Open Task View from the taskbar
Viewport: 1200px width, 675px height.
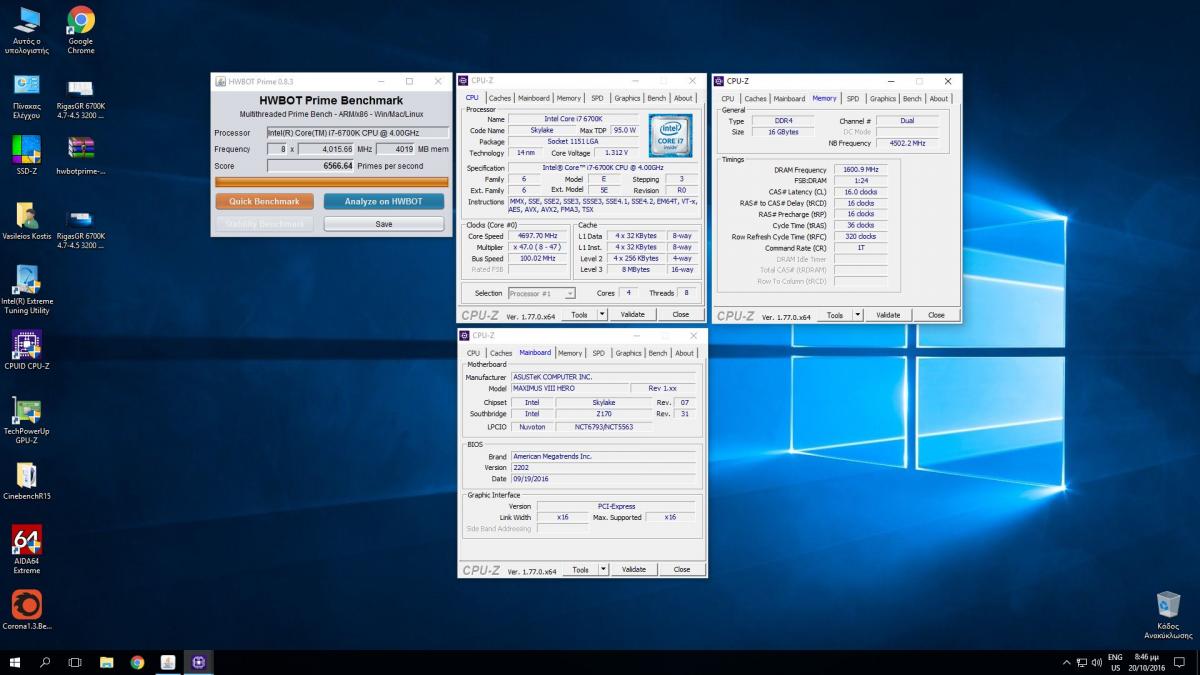[x=75, y=662]
